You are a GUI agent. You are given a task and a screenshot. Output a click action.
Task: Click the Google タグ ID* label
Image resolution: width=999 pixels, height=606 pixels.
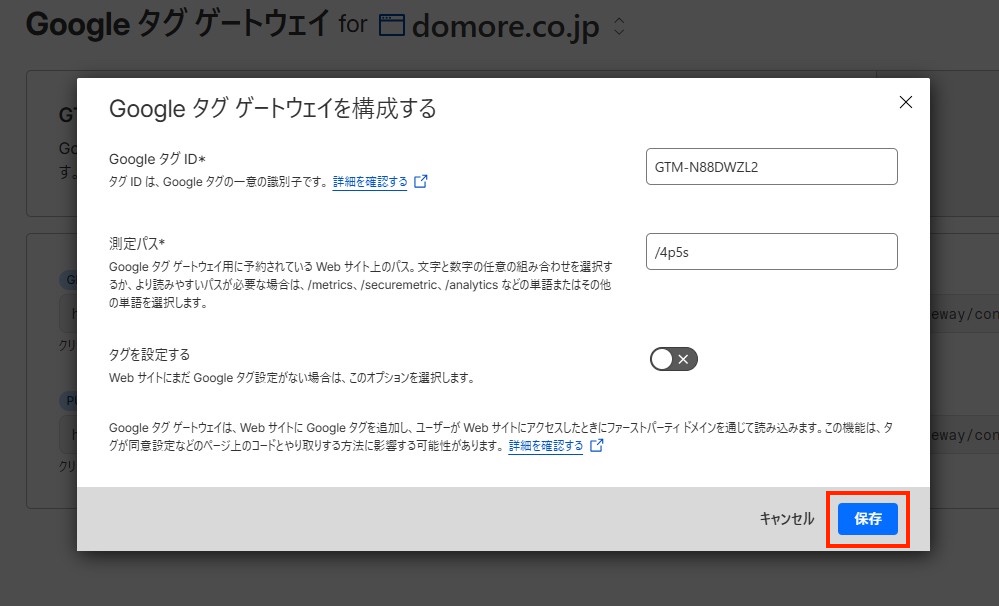click(157, 159)
